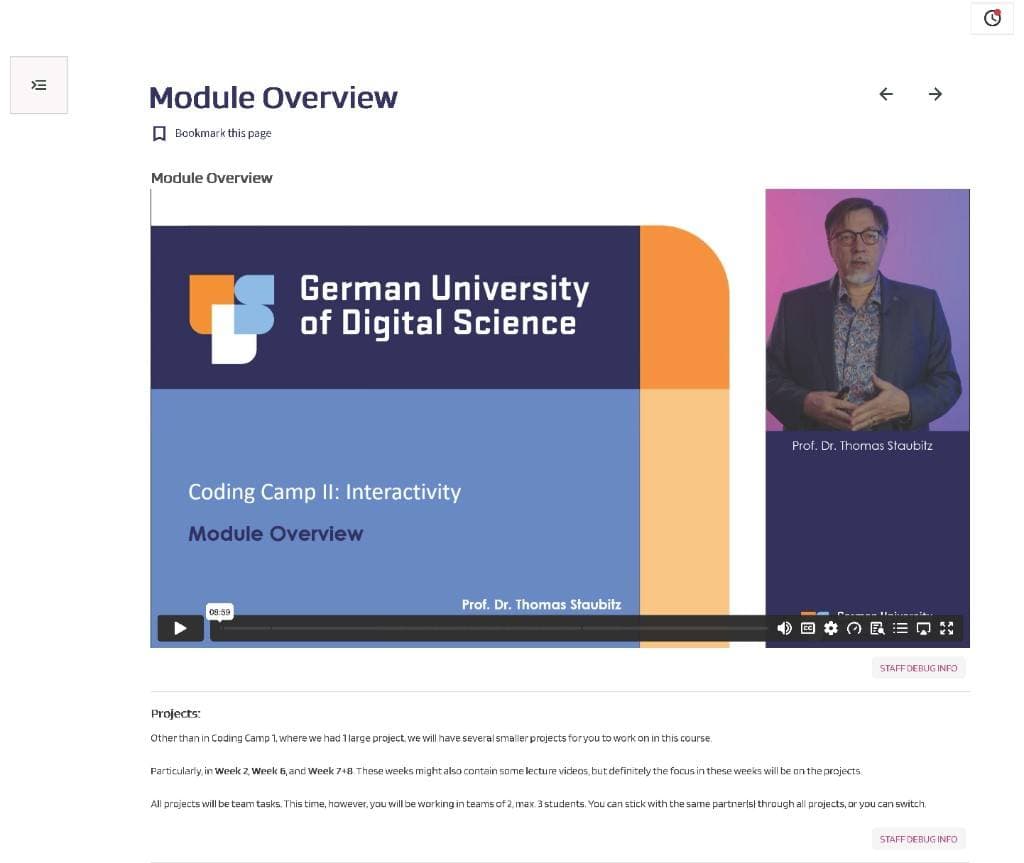Select the 'Week 2' bold text
This screenshot has width=1024, height=863.
pyautogui.click(x=231, y=771)
